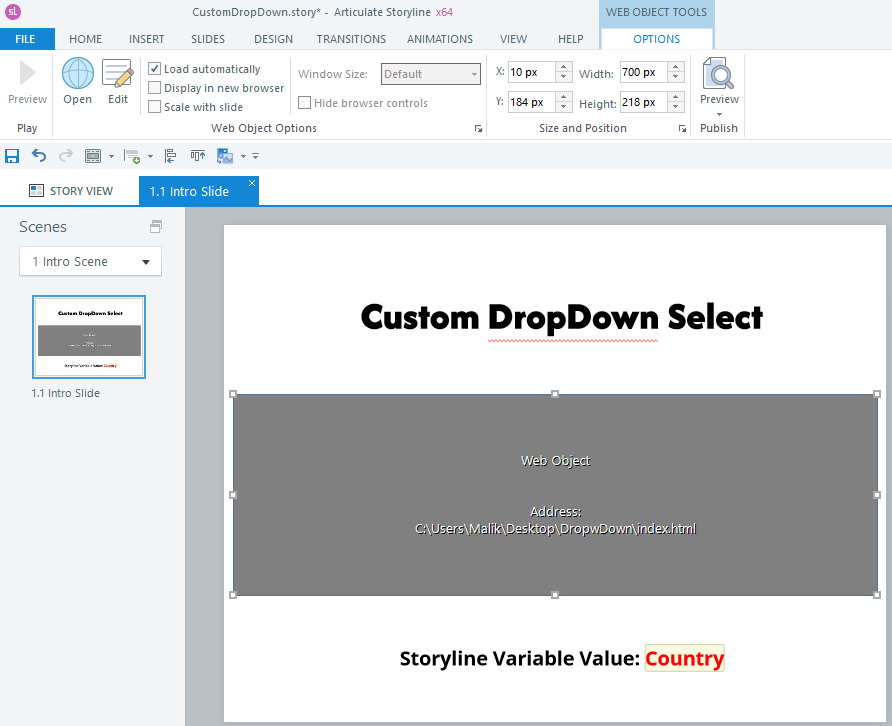Enable Display in new browser
This screenshot has width=892, height=726.
[x=155, y=88]
